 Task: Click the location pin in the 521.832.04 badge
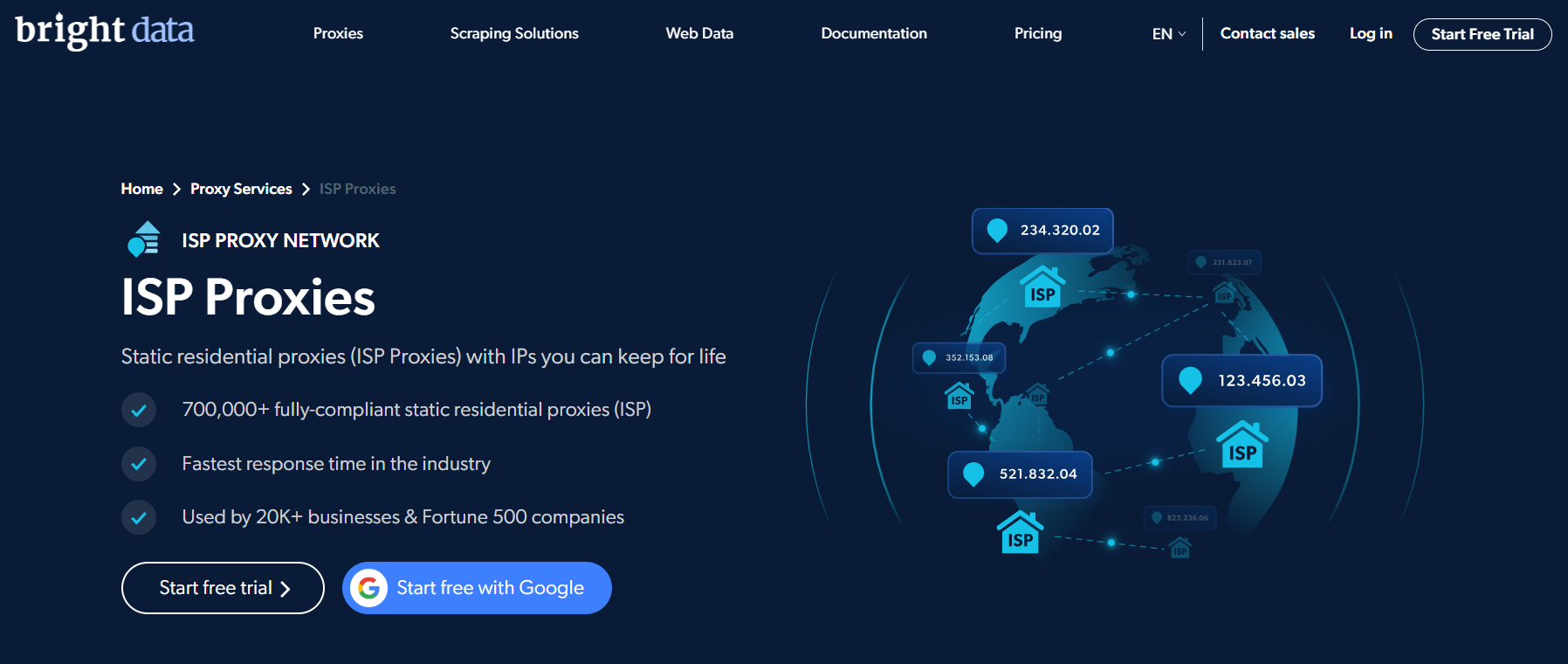[x=973, y=474]
